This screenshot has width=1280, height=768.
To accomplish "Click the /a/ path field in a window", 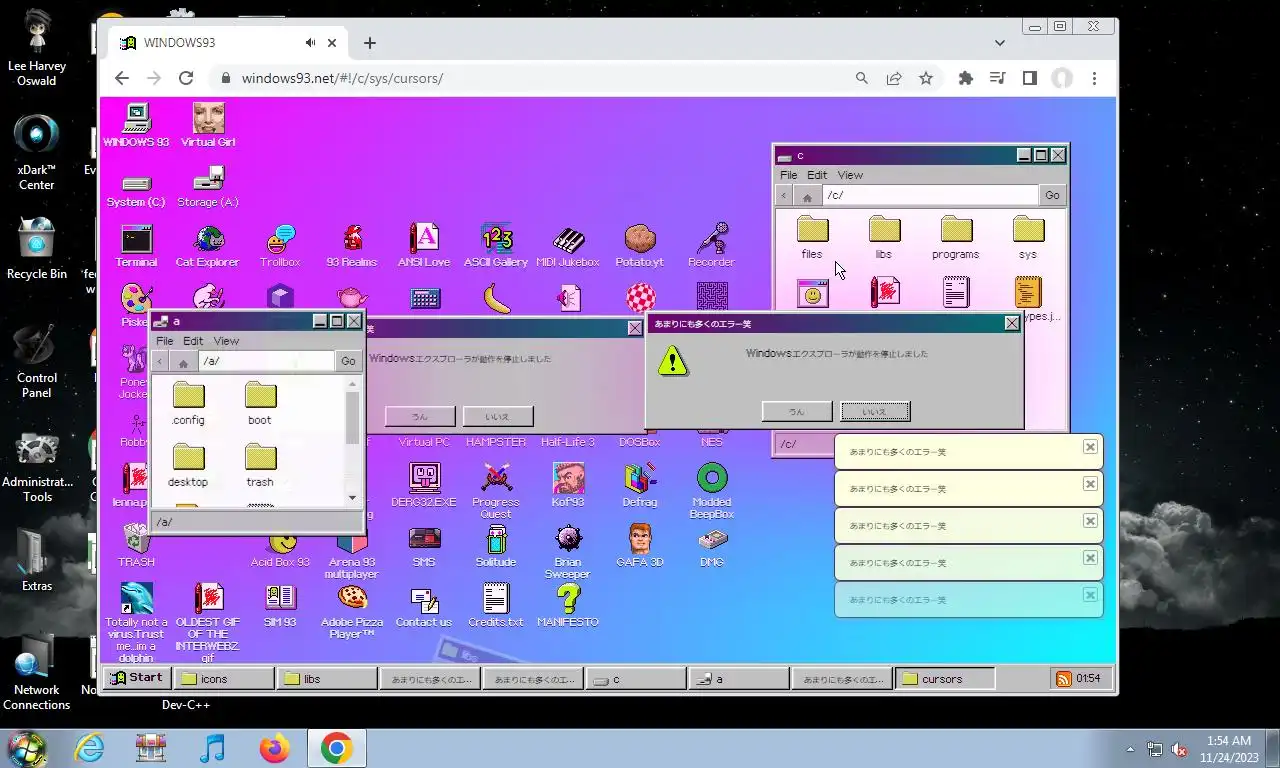I will 266,361.
